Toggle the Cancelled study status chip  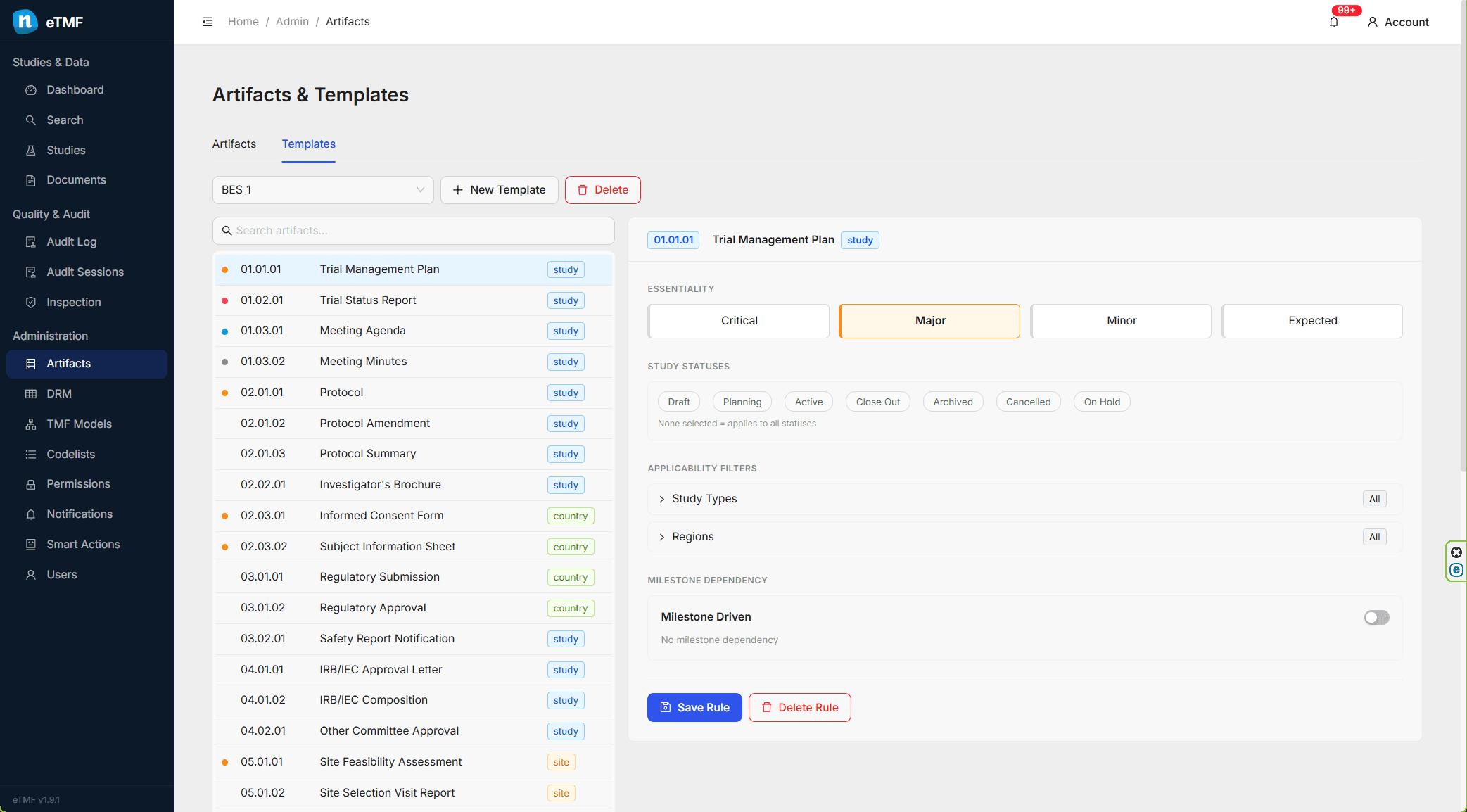coord(1029,402)
